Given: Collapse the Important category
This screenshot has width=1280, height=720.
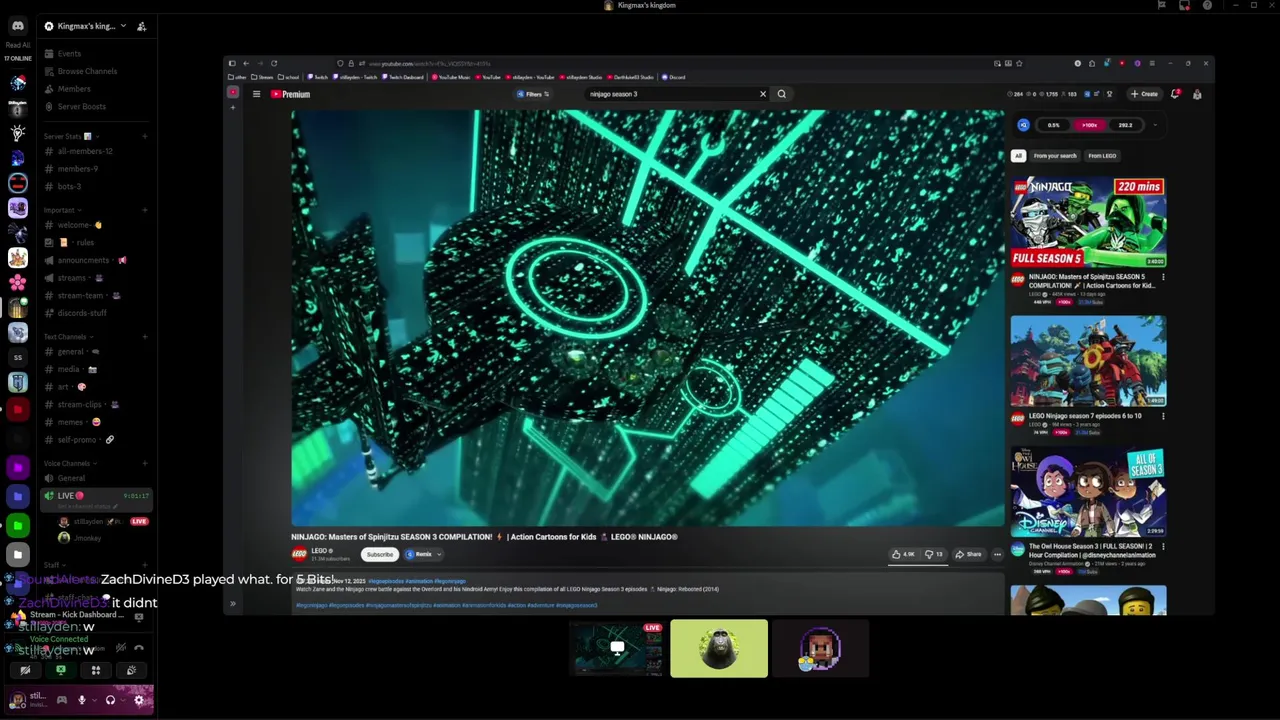Looking at the screenshot, I should [x=60, y=210].
